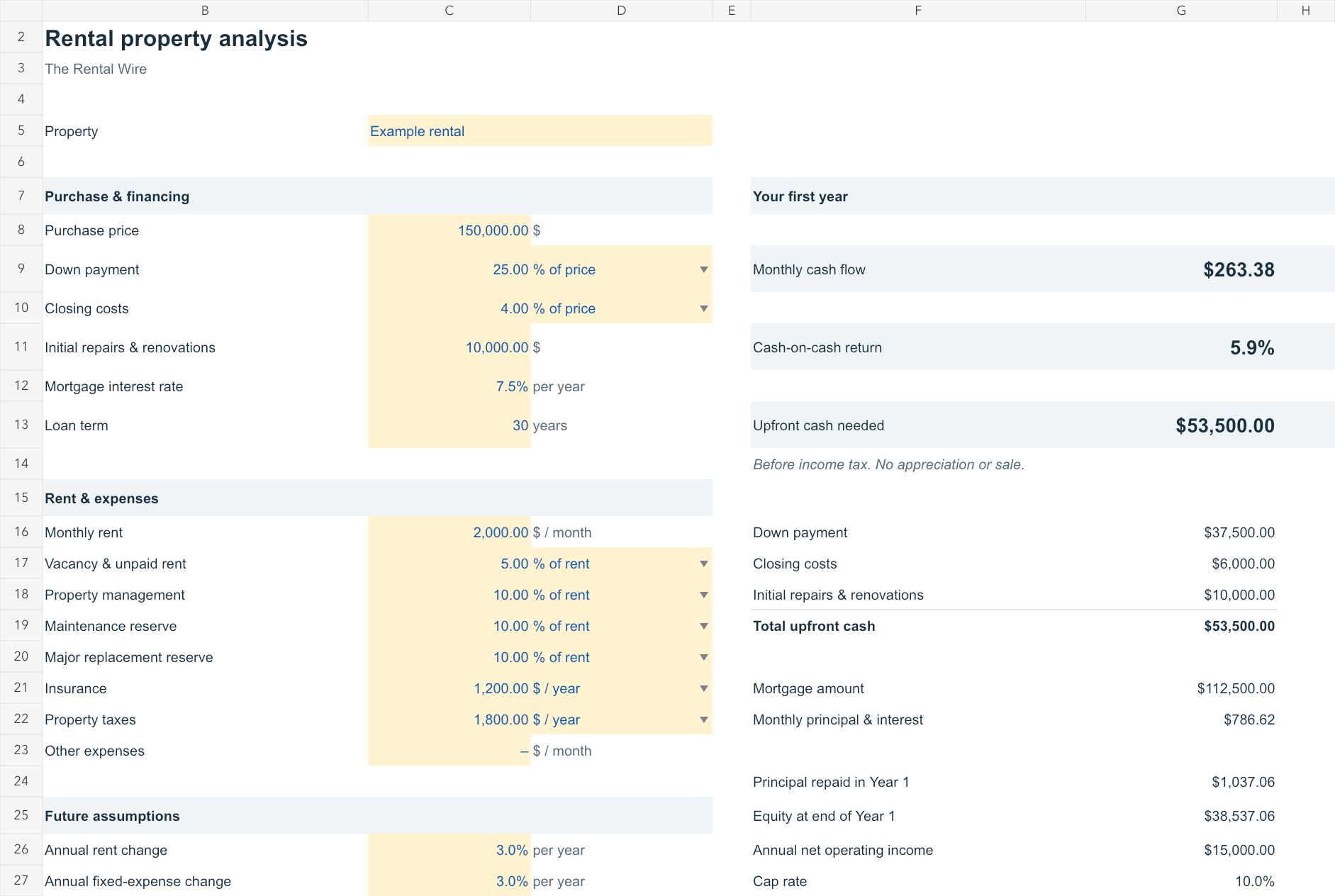Select row 7 header

point(21,196)
